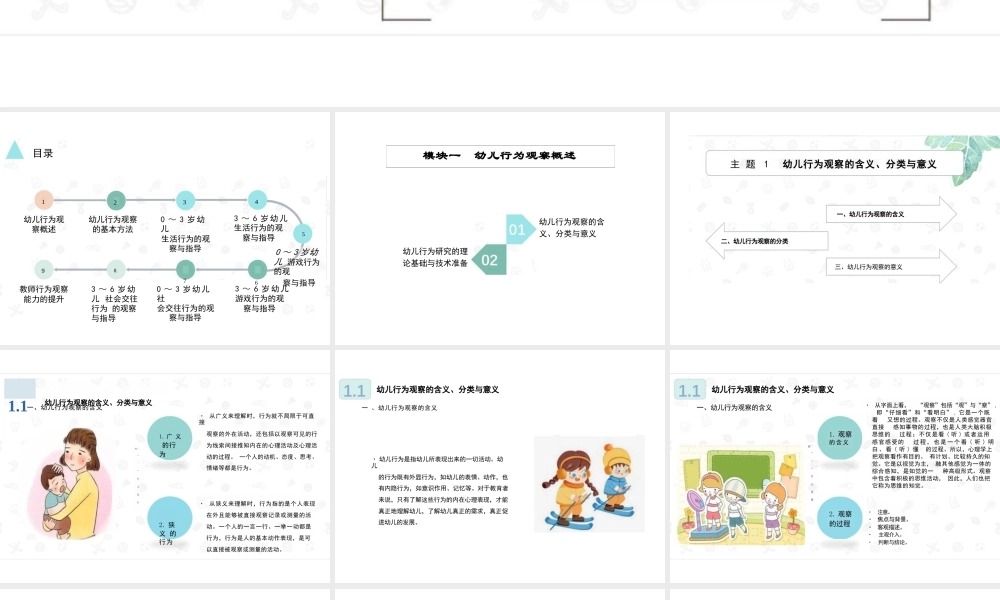The width and height of the screenshot is (1000, 600).
Task: Open the mother hugging child illustration
Action: tap(70, 483)
